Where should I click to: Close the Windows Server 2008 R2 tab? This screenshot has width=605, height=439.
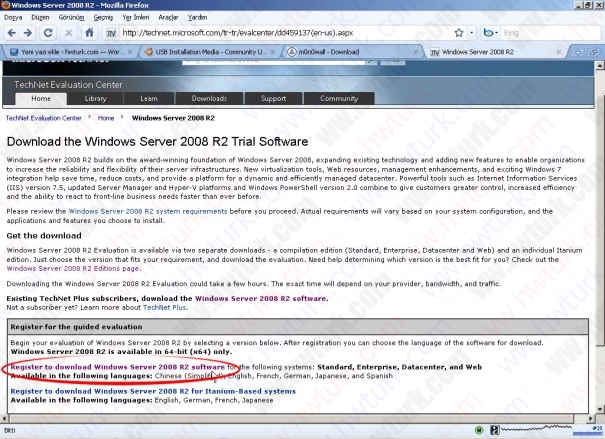(x=558, y=52)
